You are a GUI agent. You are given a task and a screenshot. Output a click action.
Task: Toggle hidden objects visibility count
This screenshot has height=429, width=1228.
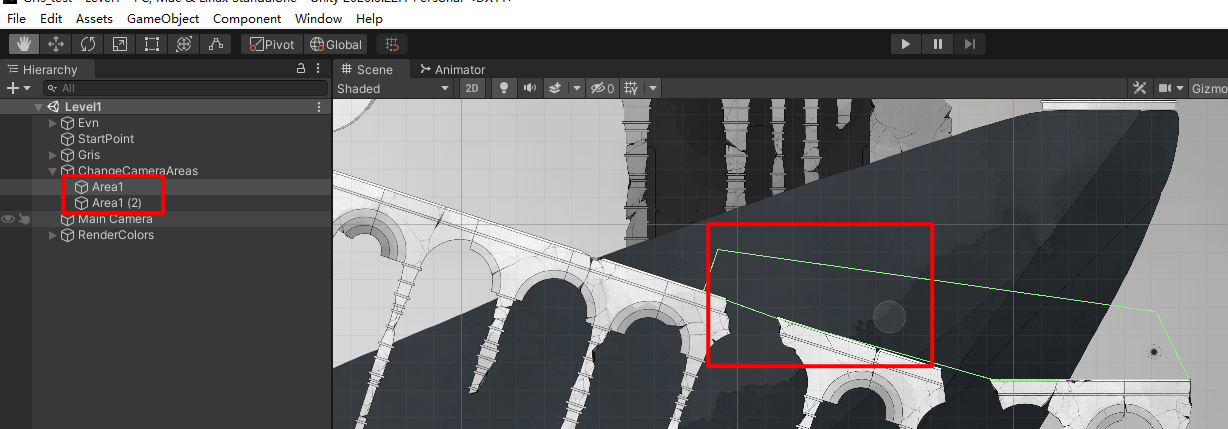[x=602, y=88]
